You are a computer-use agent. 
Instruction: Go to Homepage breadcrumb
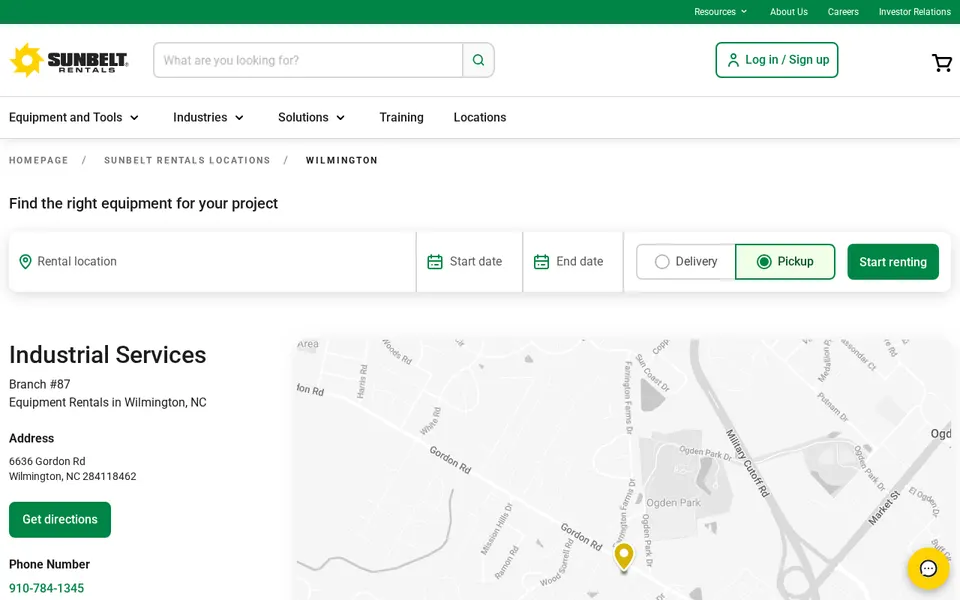[x=39, y=160]
